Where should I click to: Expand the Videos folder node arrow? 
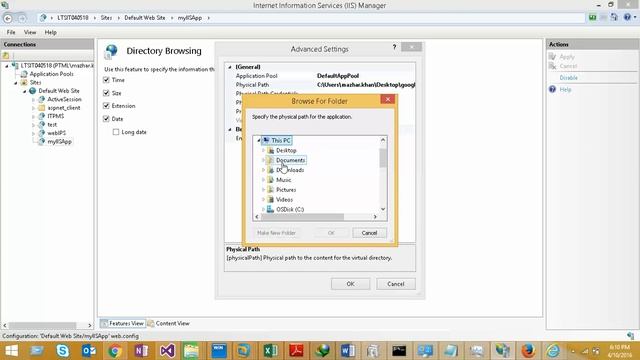pos(264,200)
